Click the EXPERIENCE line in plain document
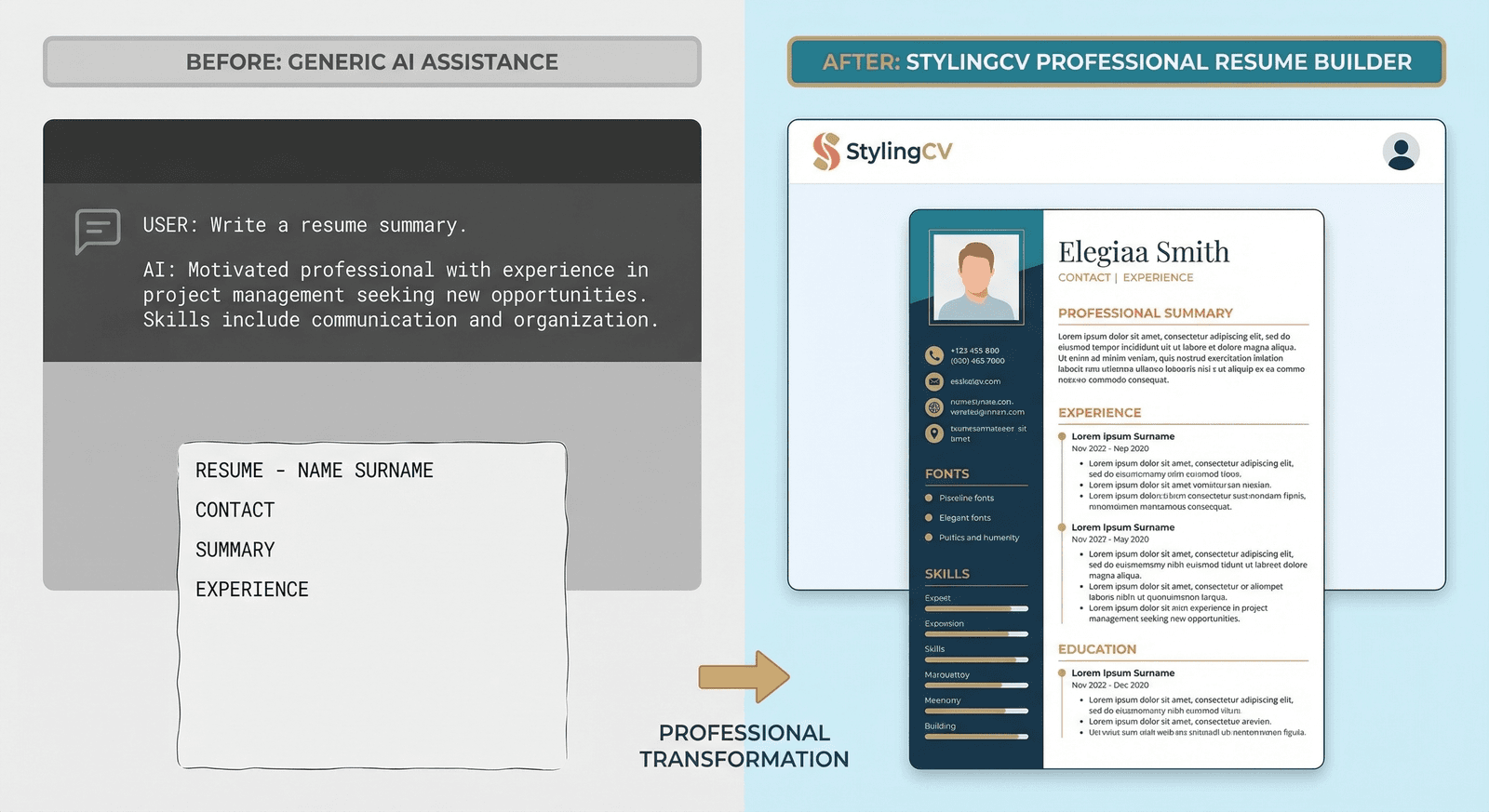1489x812 pixels. point(252,590)
